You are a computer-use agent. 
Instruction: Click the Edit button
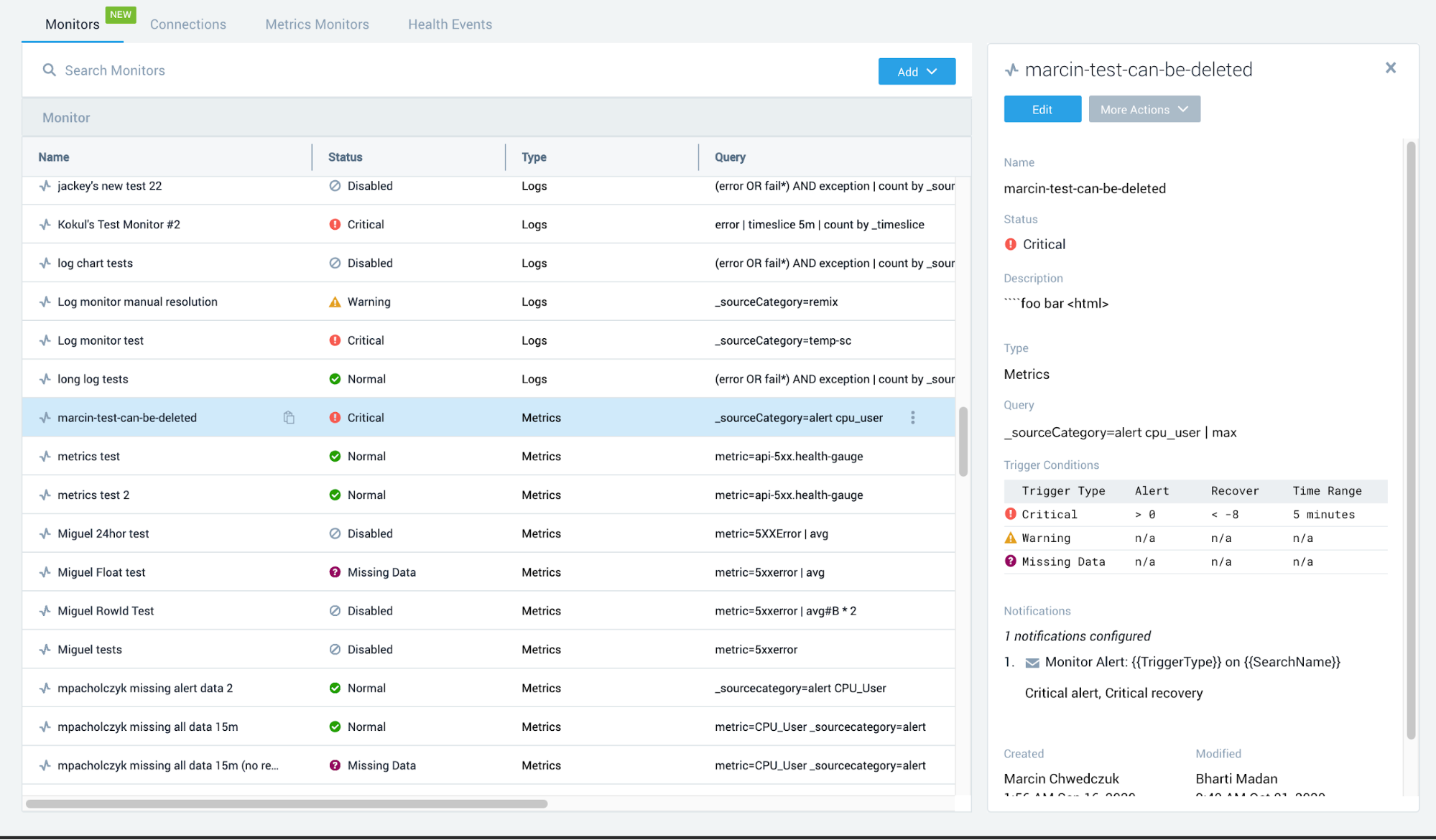[1042, 110]
